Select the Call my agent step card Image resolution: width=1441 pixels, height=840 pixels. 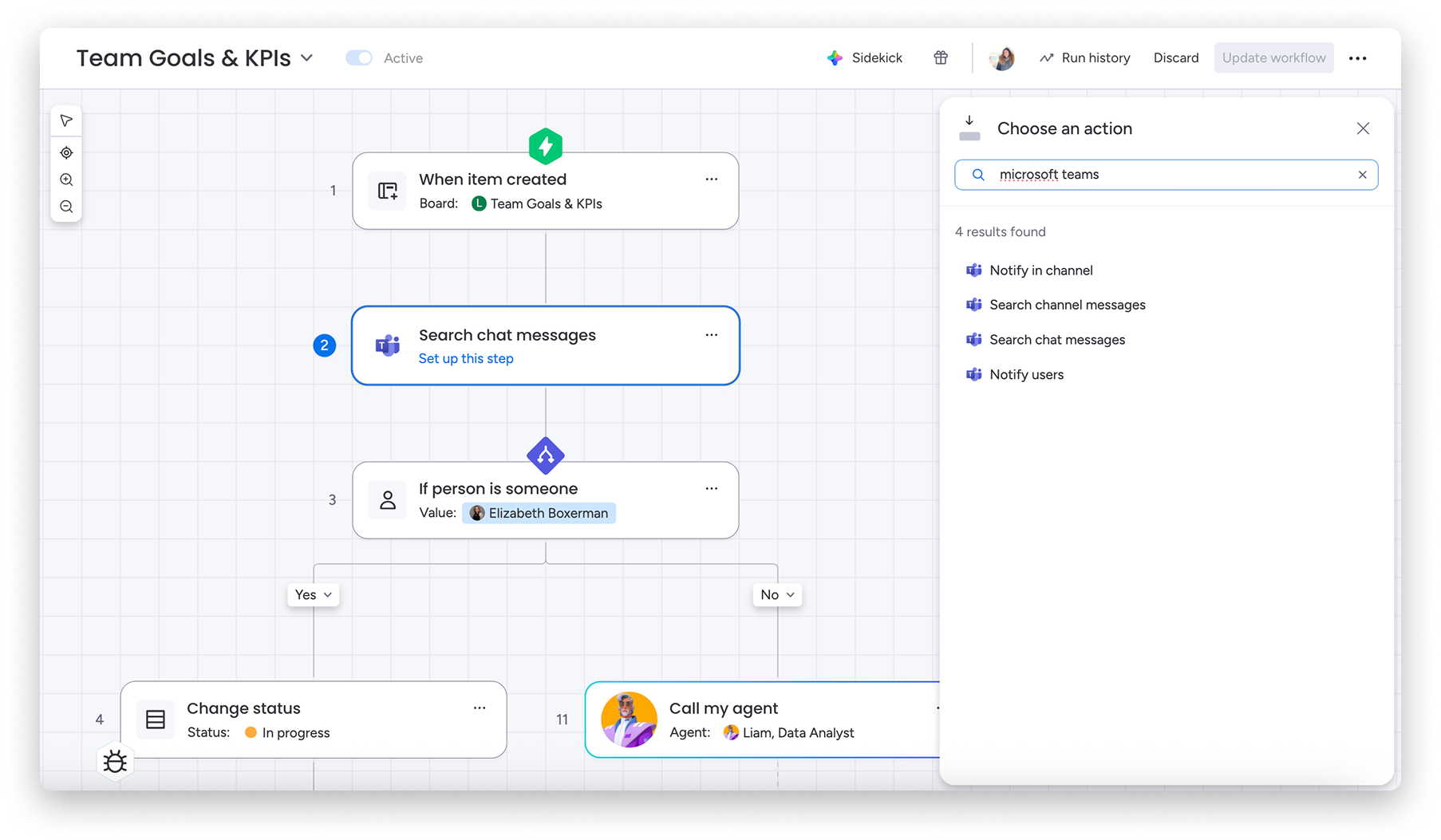[x=762, y=720]
